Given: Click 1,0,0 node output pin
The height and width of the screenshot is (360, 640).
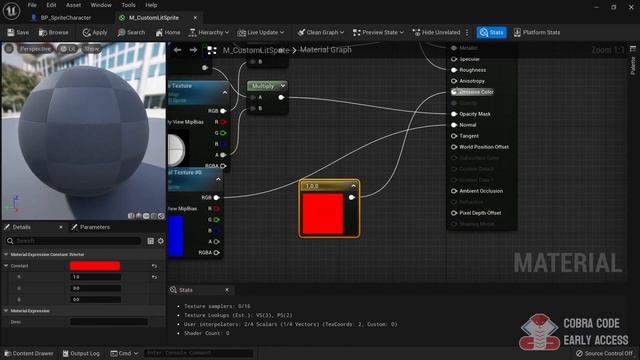Looking at the screenshot, I should tap(352, 198).
